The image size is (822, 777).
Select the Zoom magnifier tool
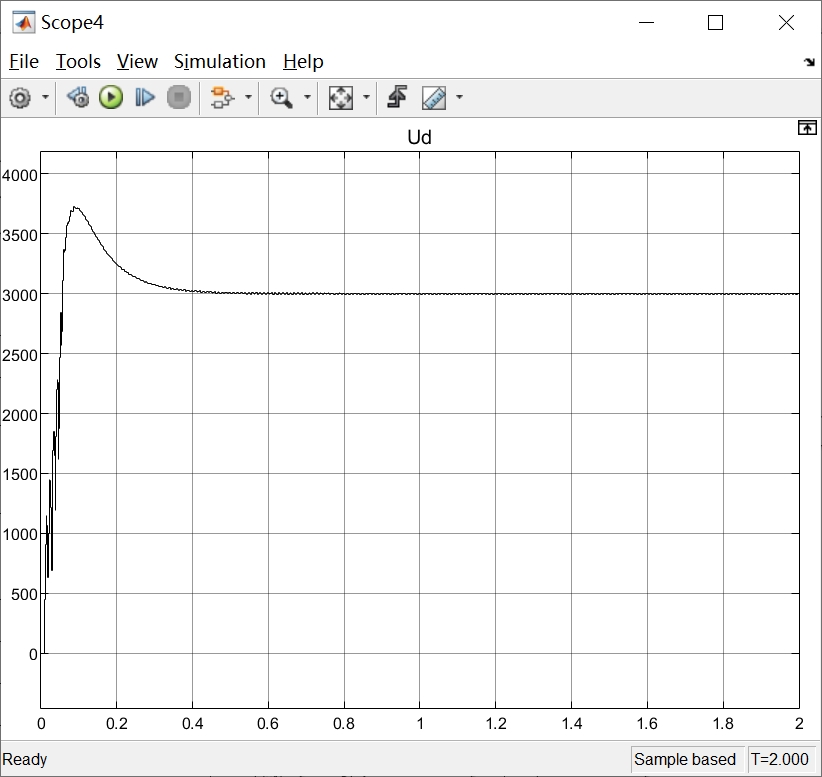coord(281,98)
